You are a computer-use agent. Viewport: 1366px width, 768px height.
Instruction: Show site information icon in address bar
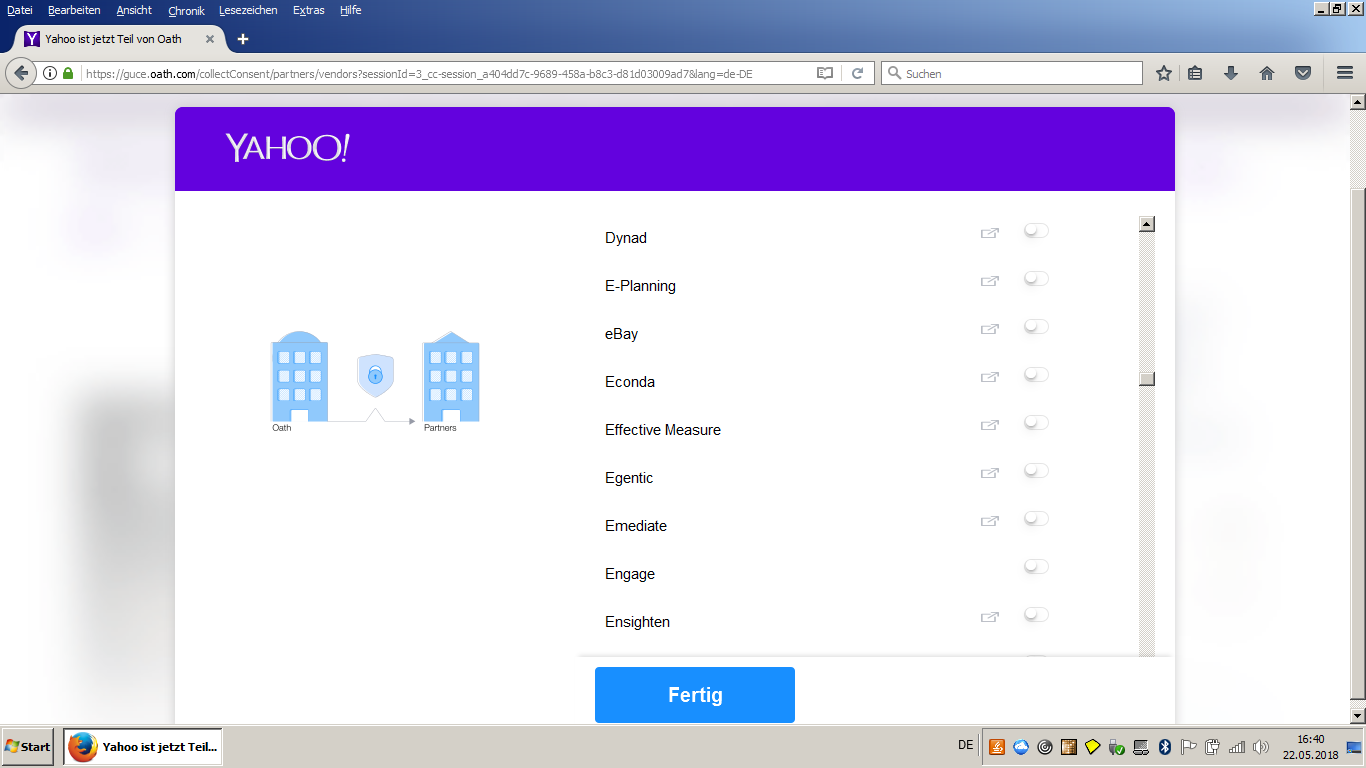(x=50, y=73)
